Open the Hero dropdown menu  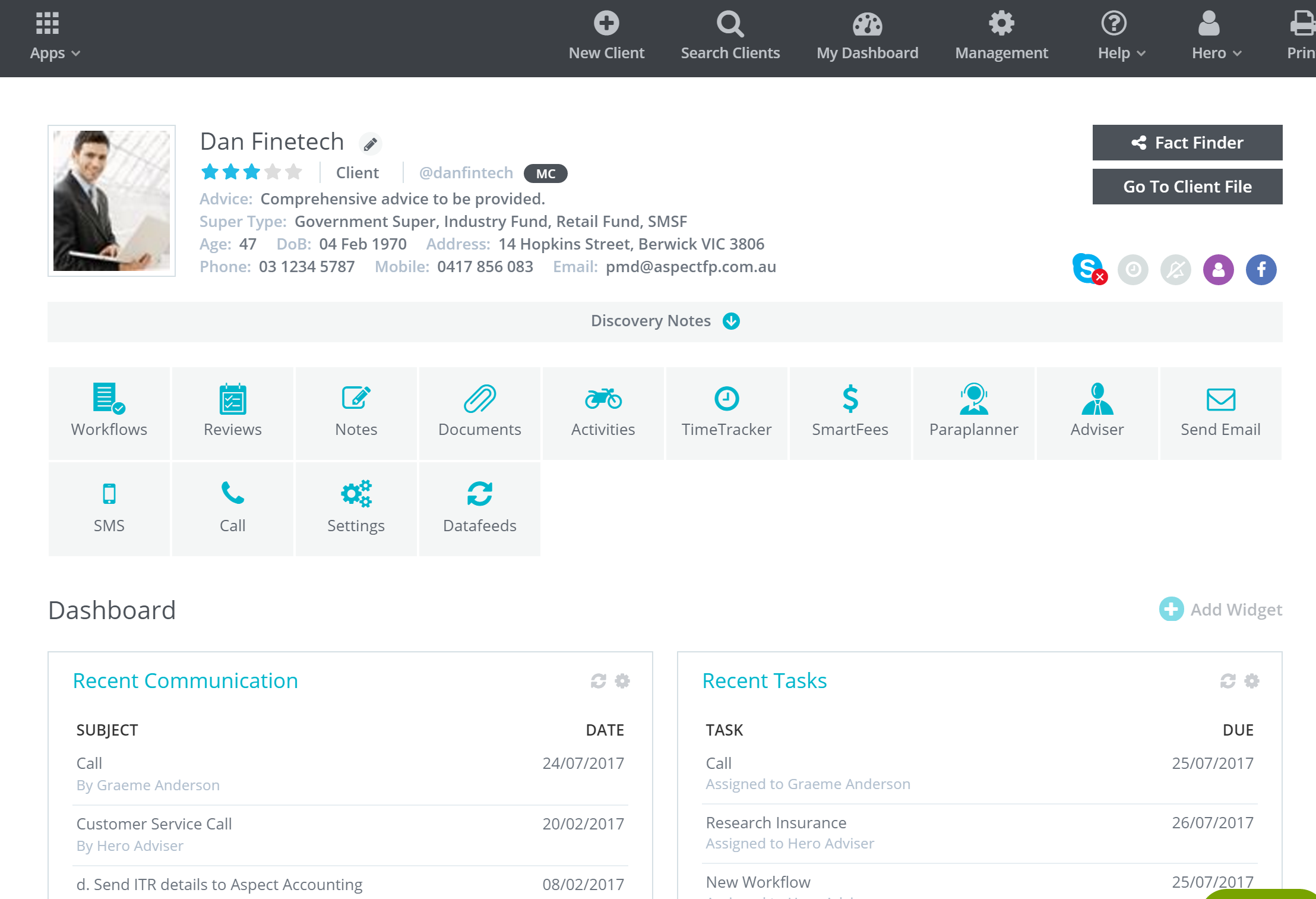[1216, 36]
